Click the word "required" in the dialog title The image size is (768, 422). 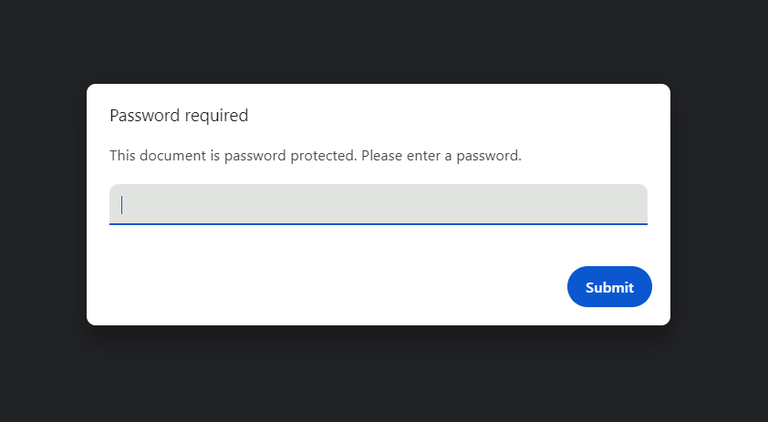(x=216, y=116)
